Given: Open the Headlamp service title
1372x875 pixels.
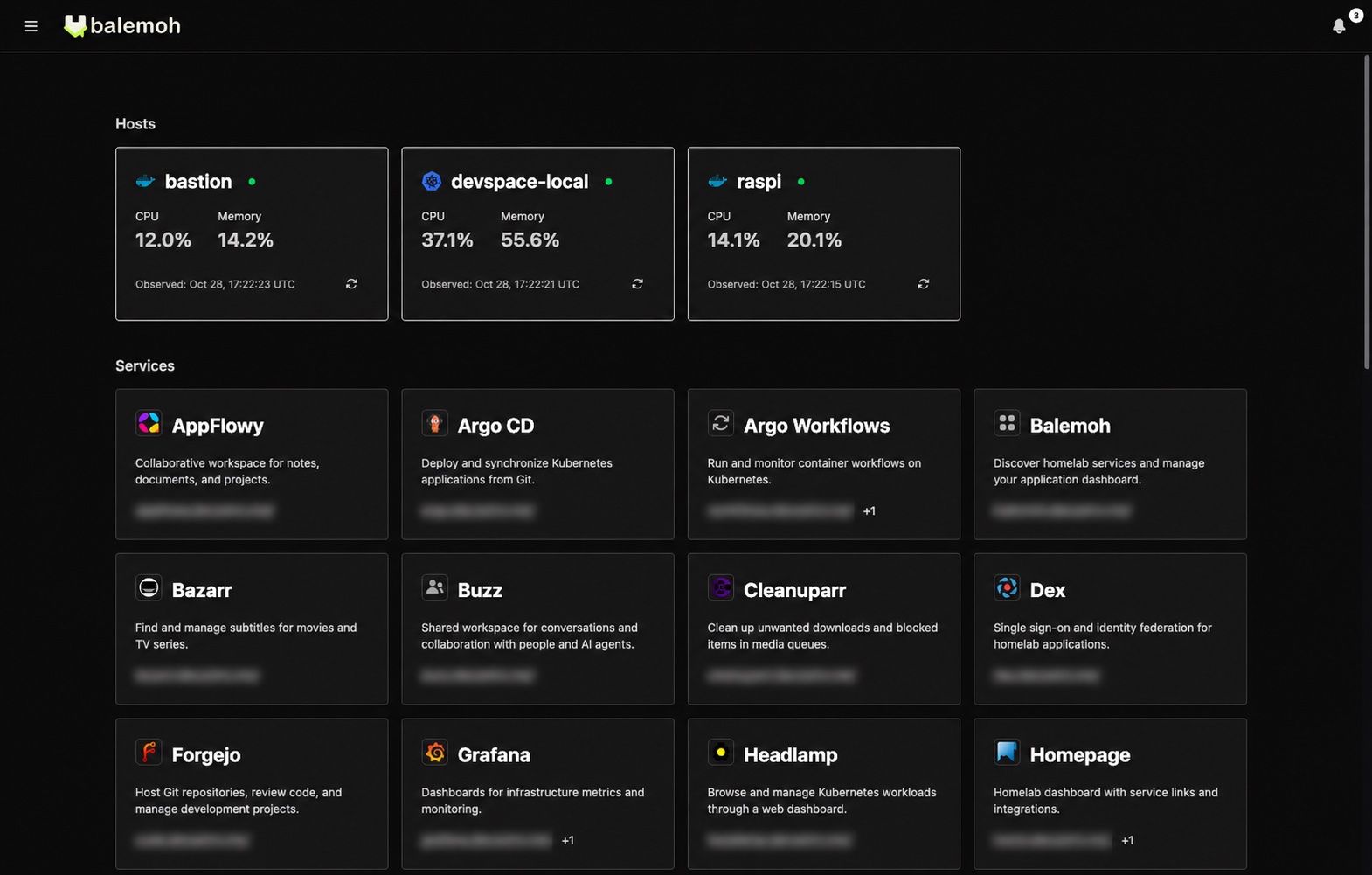Looking at the screenshot, I should (x=790, y=754).
